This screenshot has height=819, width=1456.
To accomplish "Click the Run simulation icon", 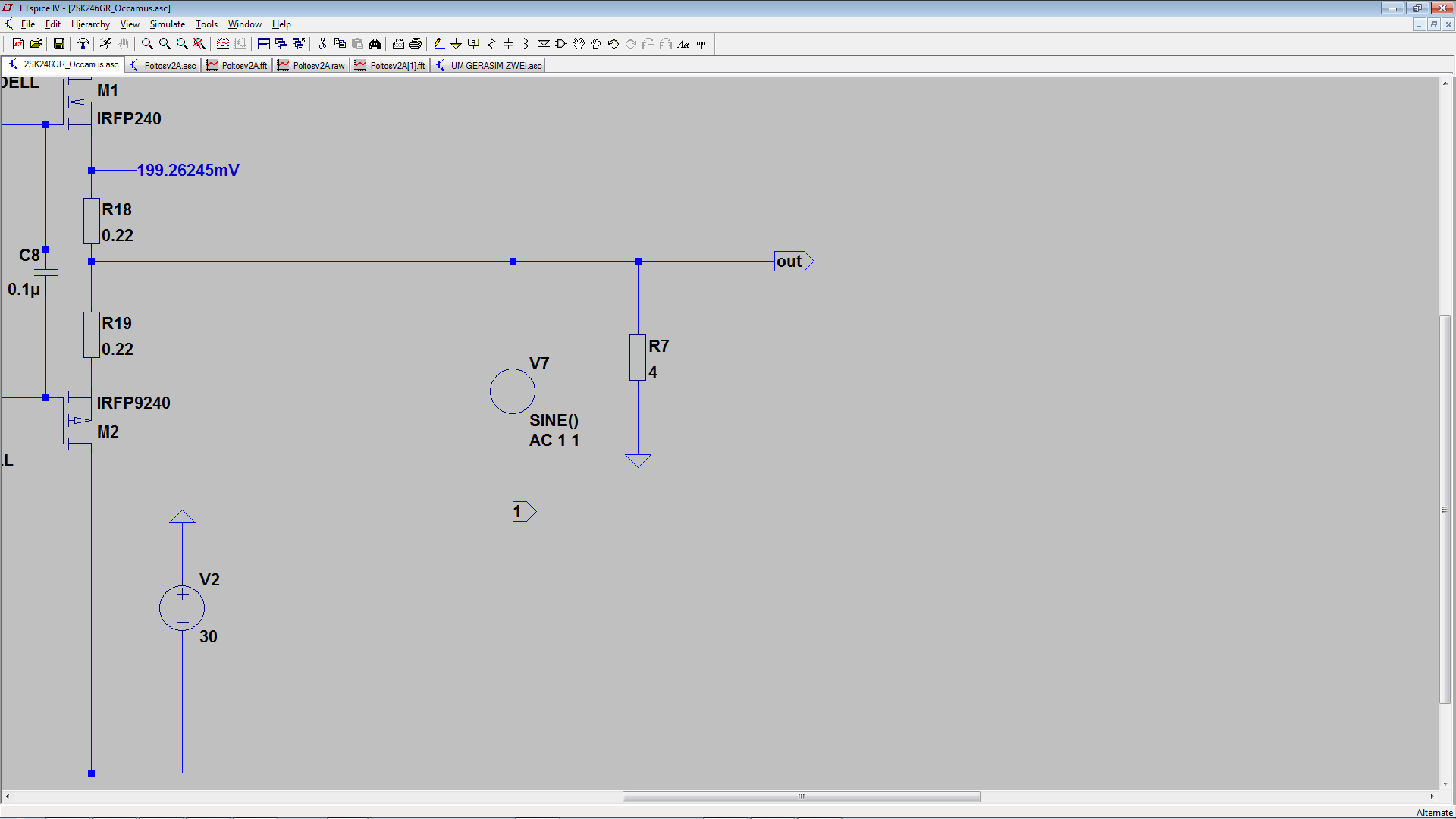I will [x=105, y=44].
